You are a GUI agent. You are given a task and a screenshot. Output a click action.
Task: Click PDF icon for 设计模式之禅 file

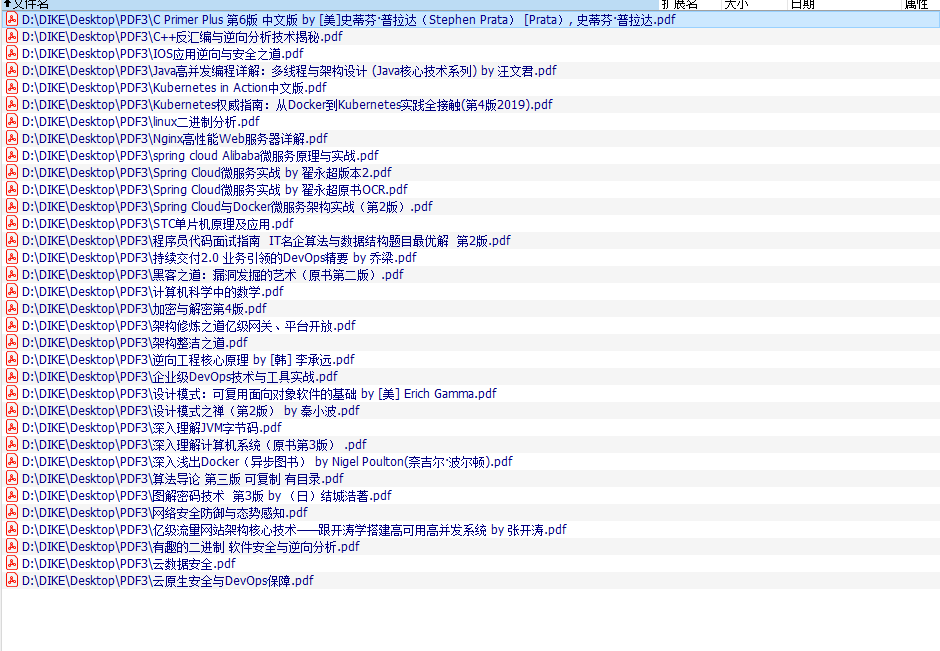11,410
